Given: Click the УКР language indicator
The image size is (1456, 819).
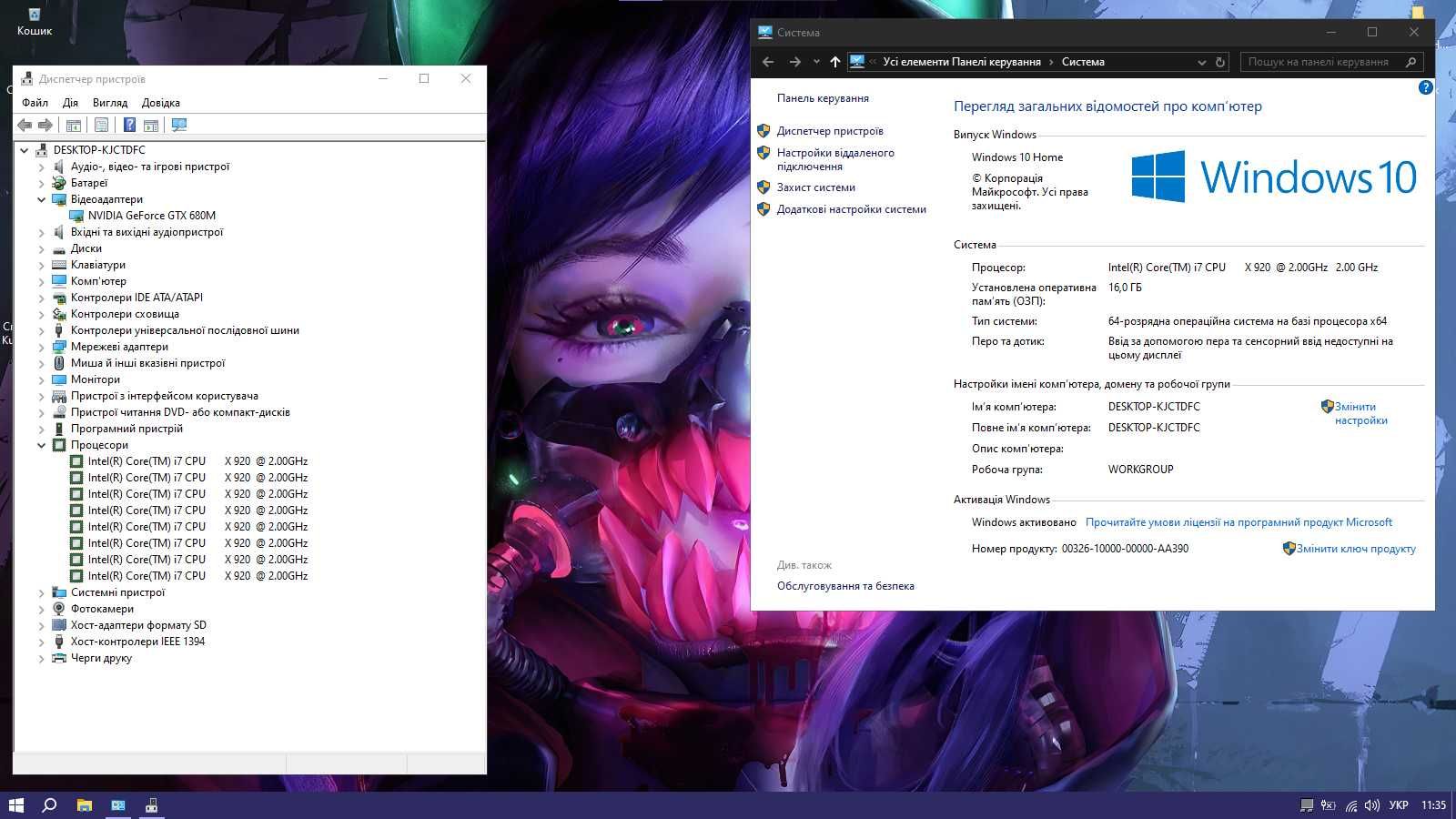Looking at the screenshot, I should pyautogui.click(x=1399, y=804).
